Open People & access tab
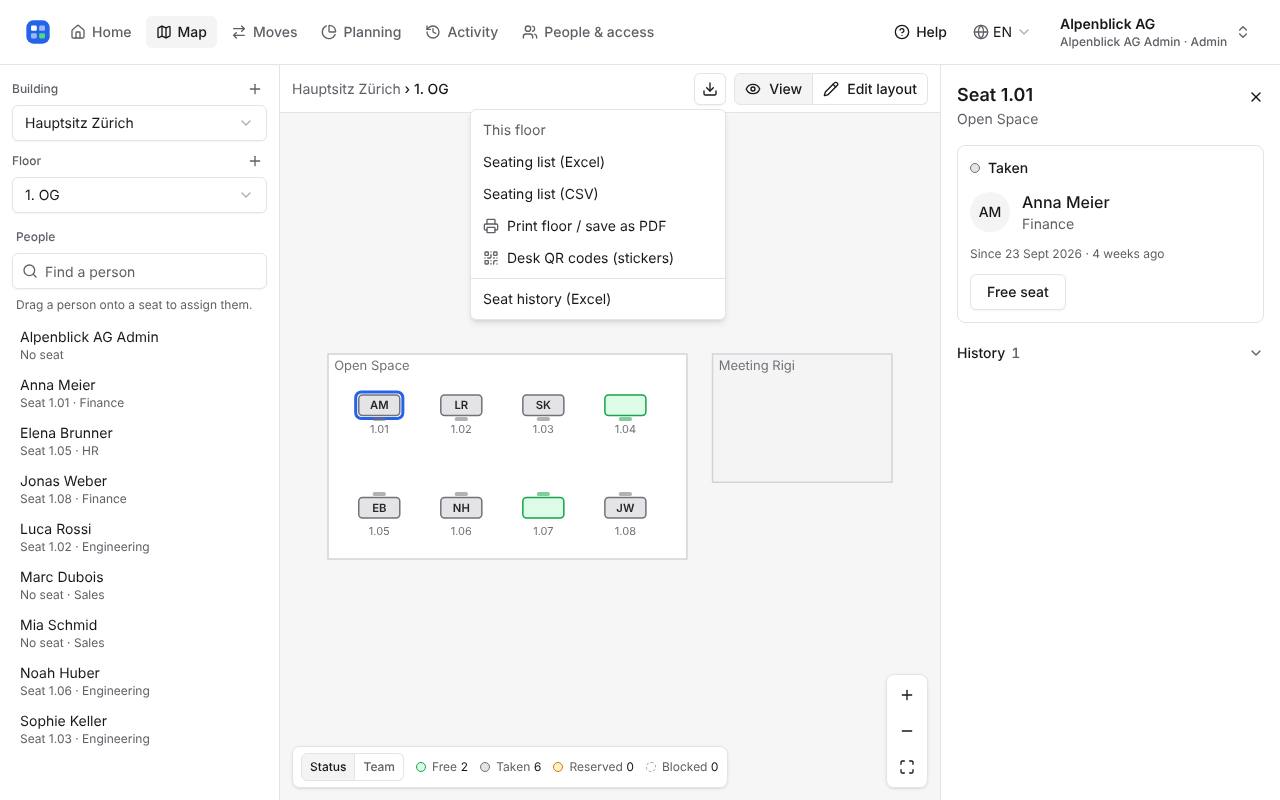 point(588,32)
